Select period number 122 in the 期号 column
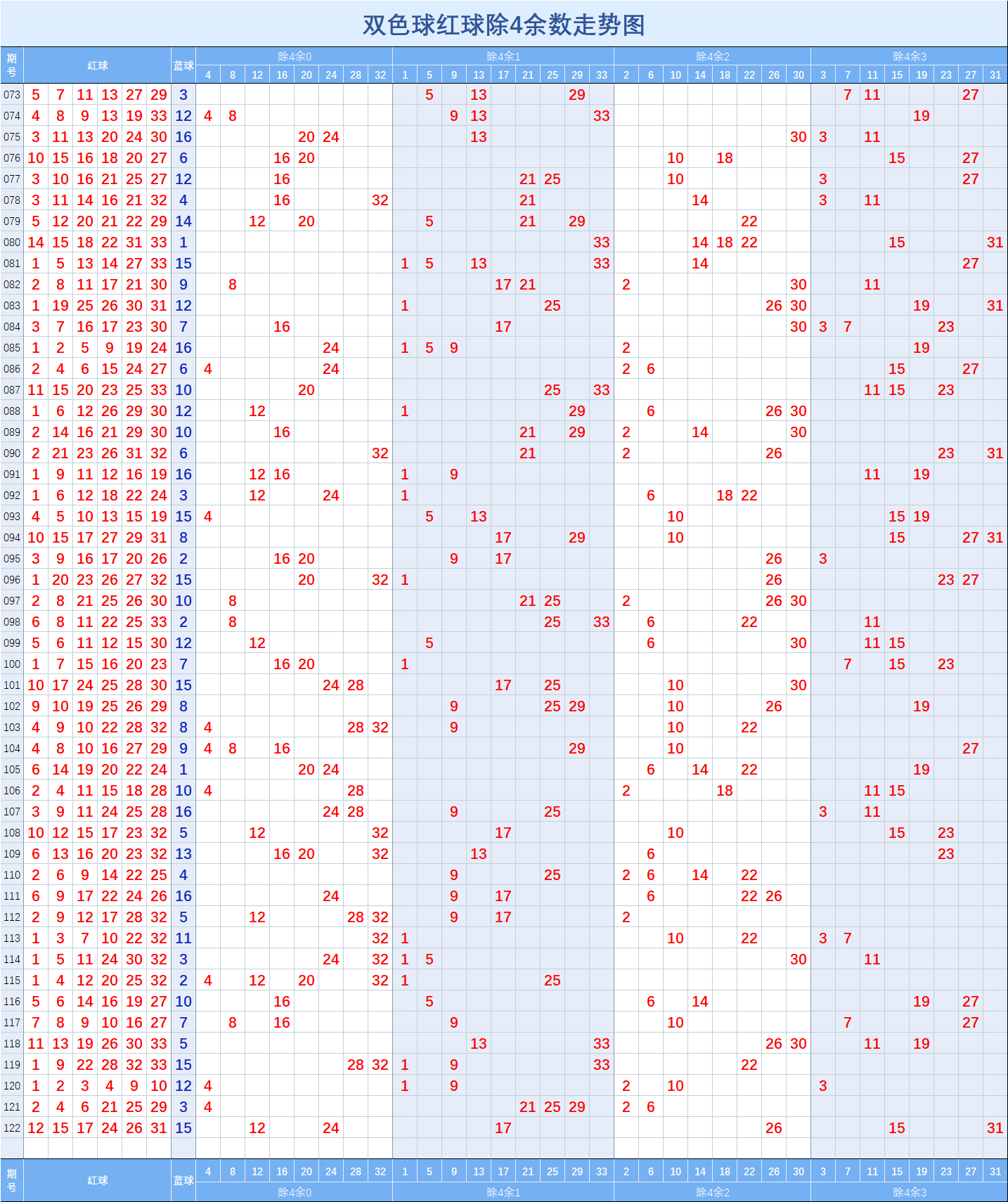 point(12,1127)
